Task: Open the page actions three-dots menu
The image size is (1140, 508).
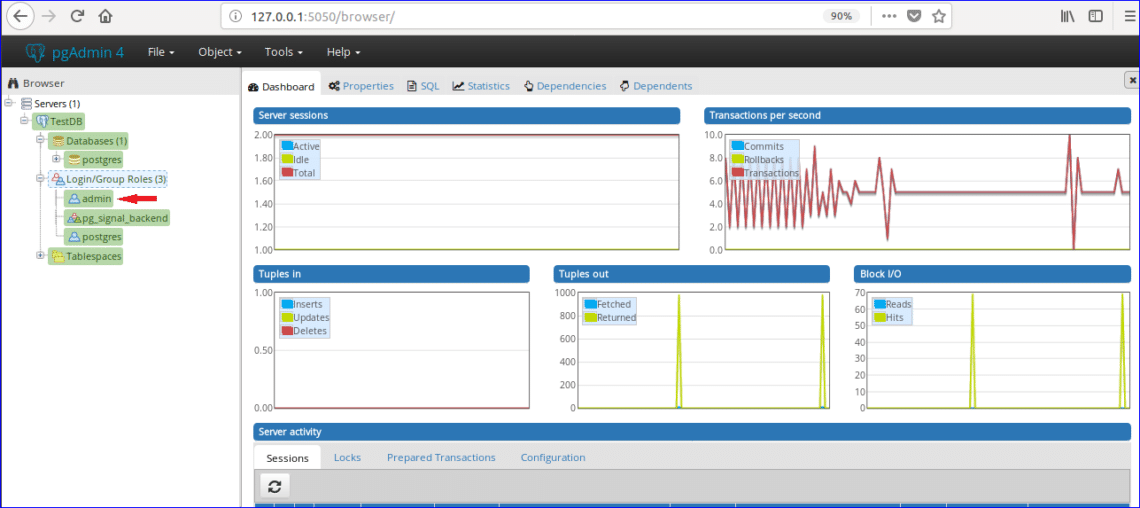Action: pyautogui.click(x=889, y=16)
